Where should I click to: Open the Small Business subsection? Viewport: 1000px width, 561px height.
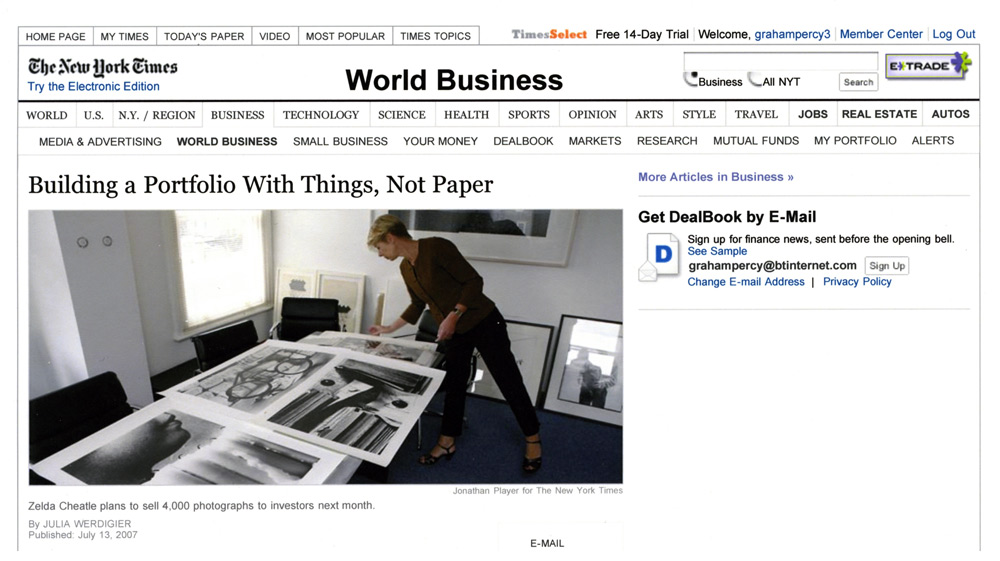coord(340,141)
